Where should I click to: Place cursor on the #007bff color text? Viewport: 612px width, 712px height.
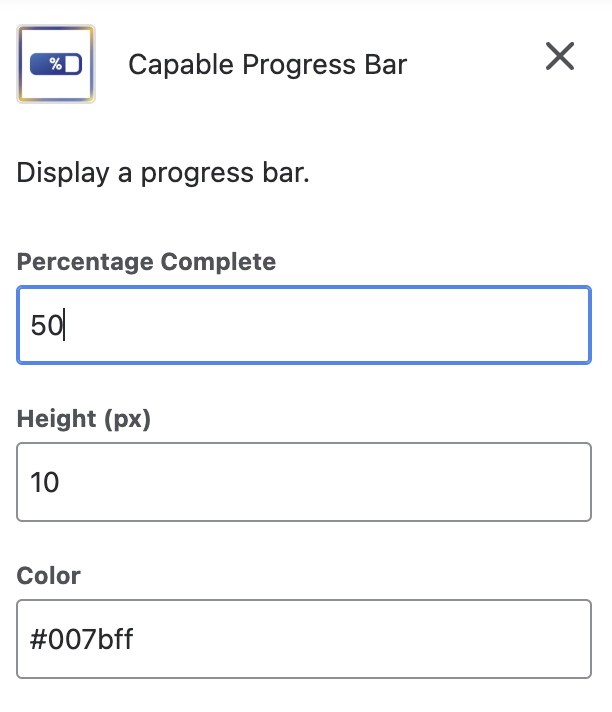(82, 639)
